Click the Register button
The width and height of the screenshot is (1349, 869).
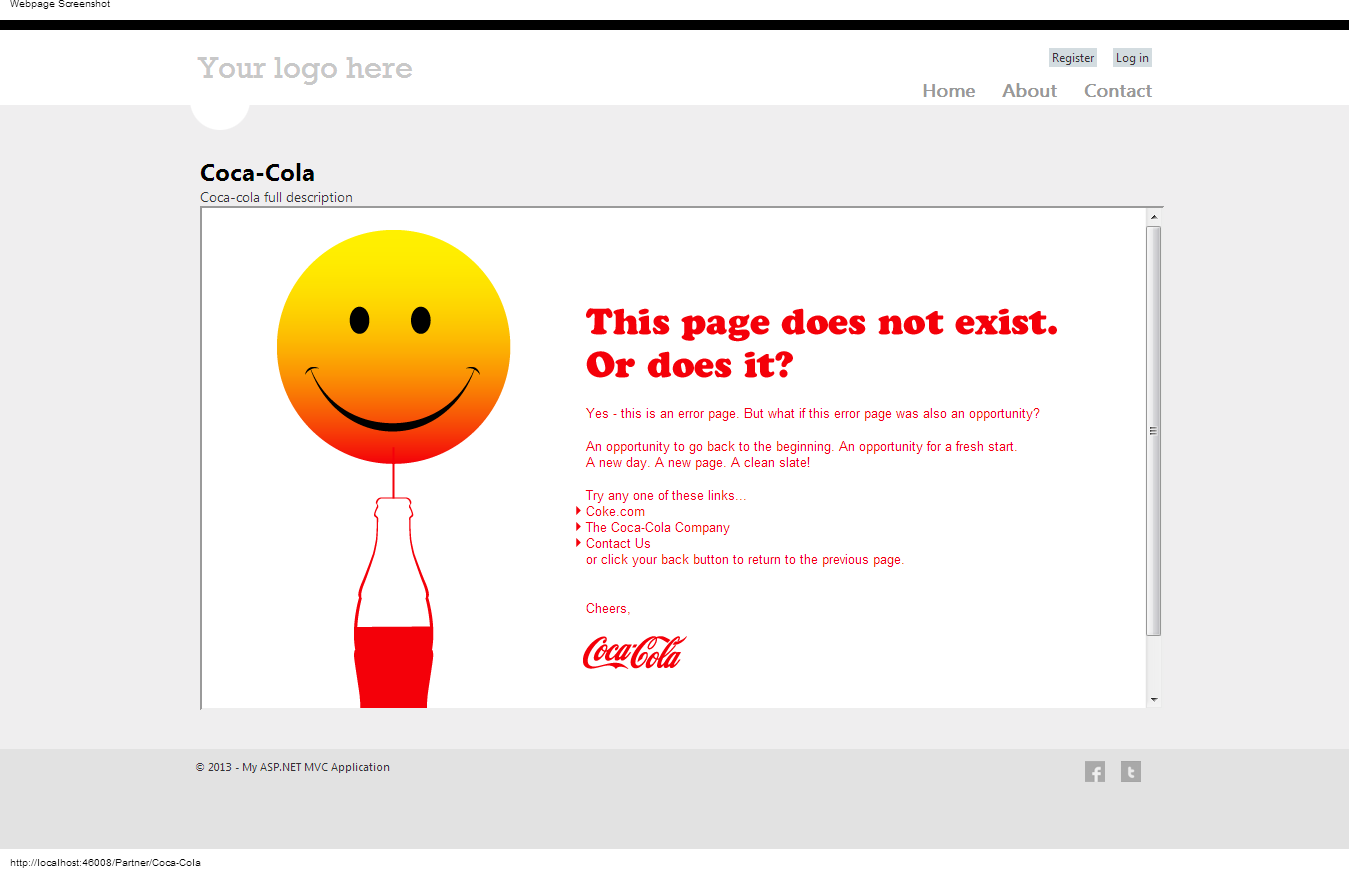pos(1072,57)
